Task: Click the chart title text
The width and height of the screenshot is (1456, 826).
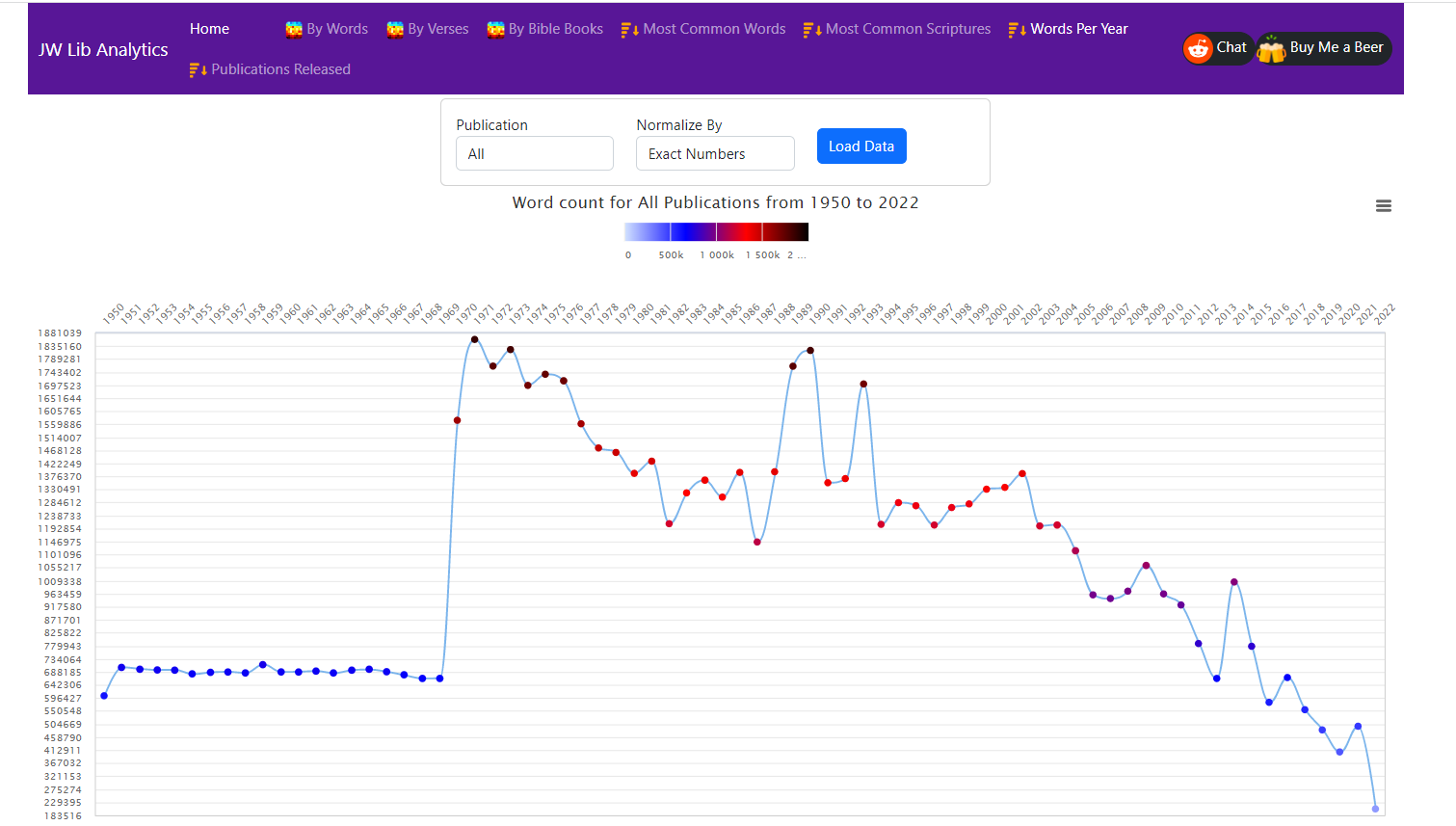Action: pos(715,202)
